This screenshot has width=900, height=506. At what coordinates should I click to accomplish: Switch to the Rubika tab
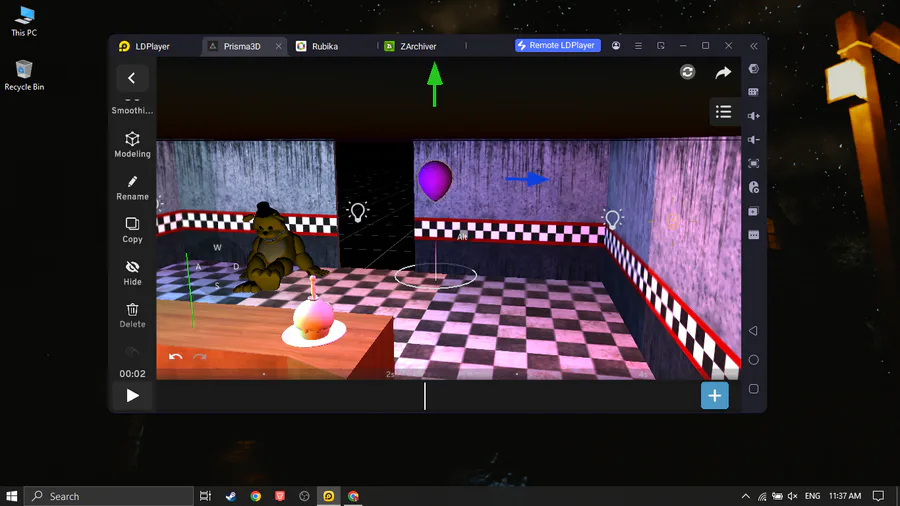point(324,46)
